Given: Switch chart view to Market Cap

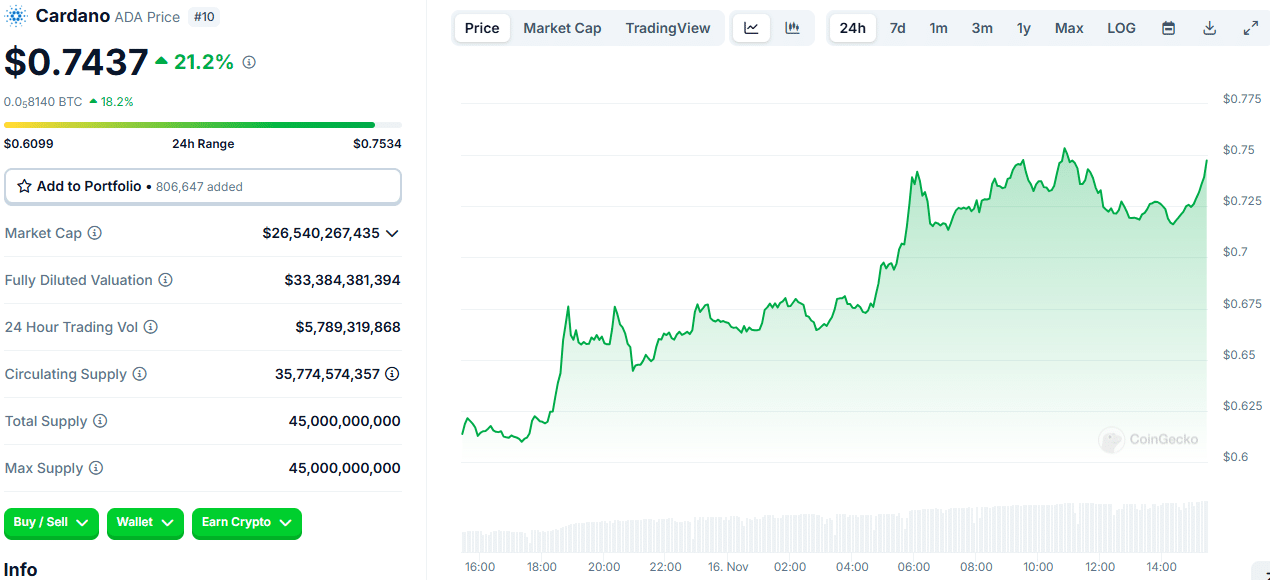Looking at the screenshot, I should 562,27.
